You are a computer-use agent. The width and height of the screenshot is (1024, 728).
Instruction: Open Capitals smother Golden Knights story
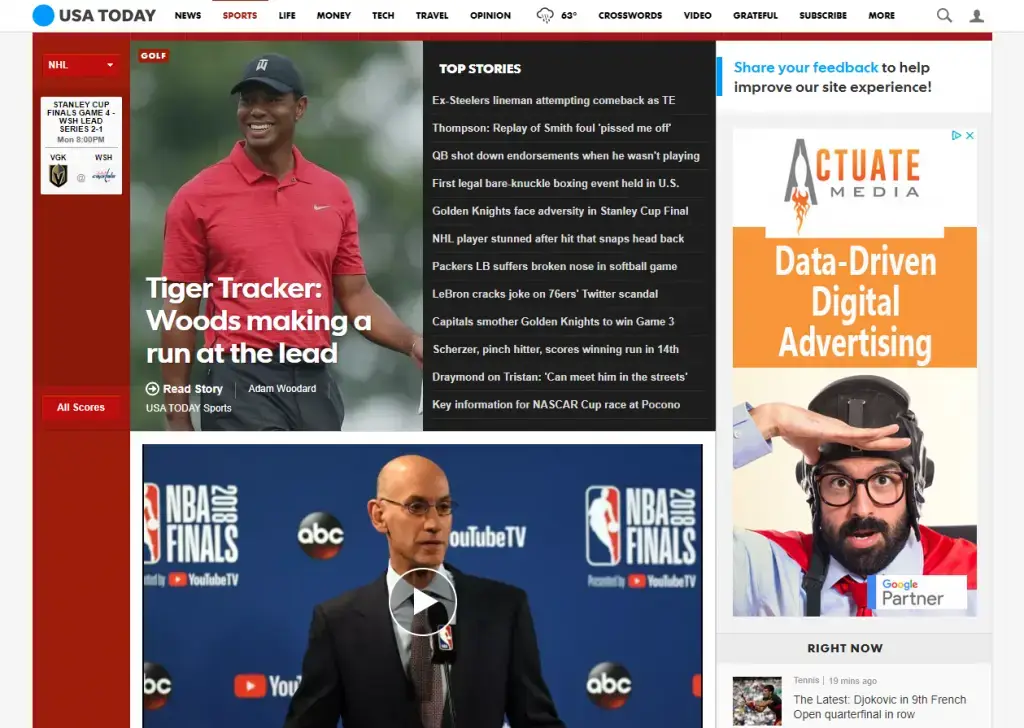(552, 321)
